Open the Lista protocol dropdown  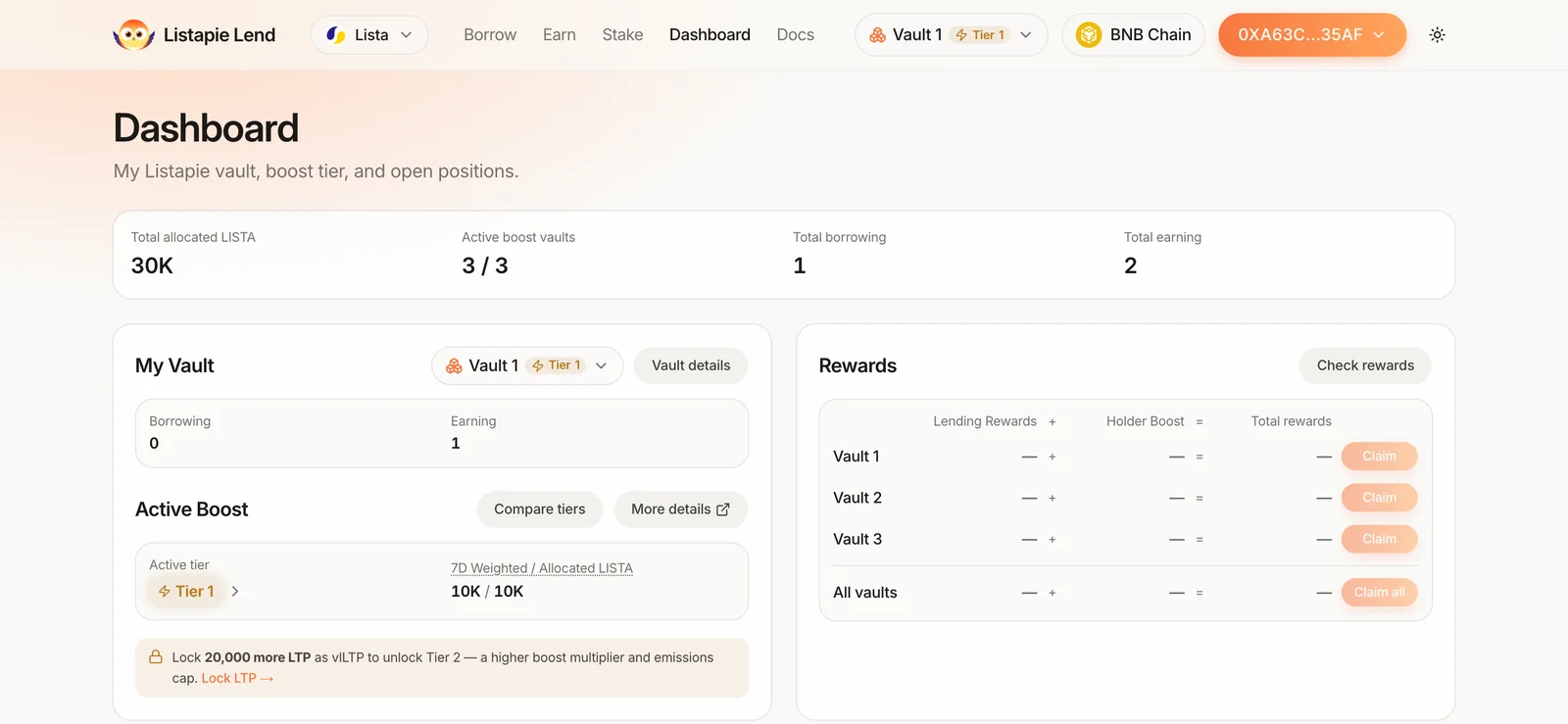click(369, 35)
